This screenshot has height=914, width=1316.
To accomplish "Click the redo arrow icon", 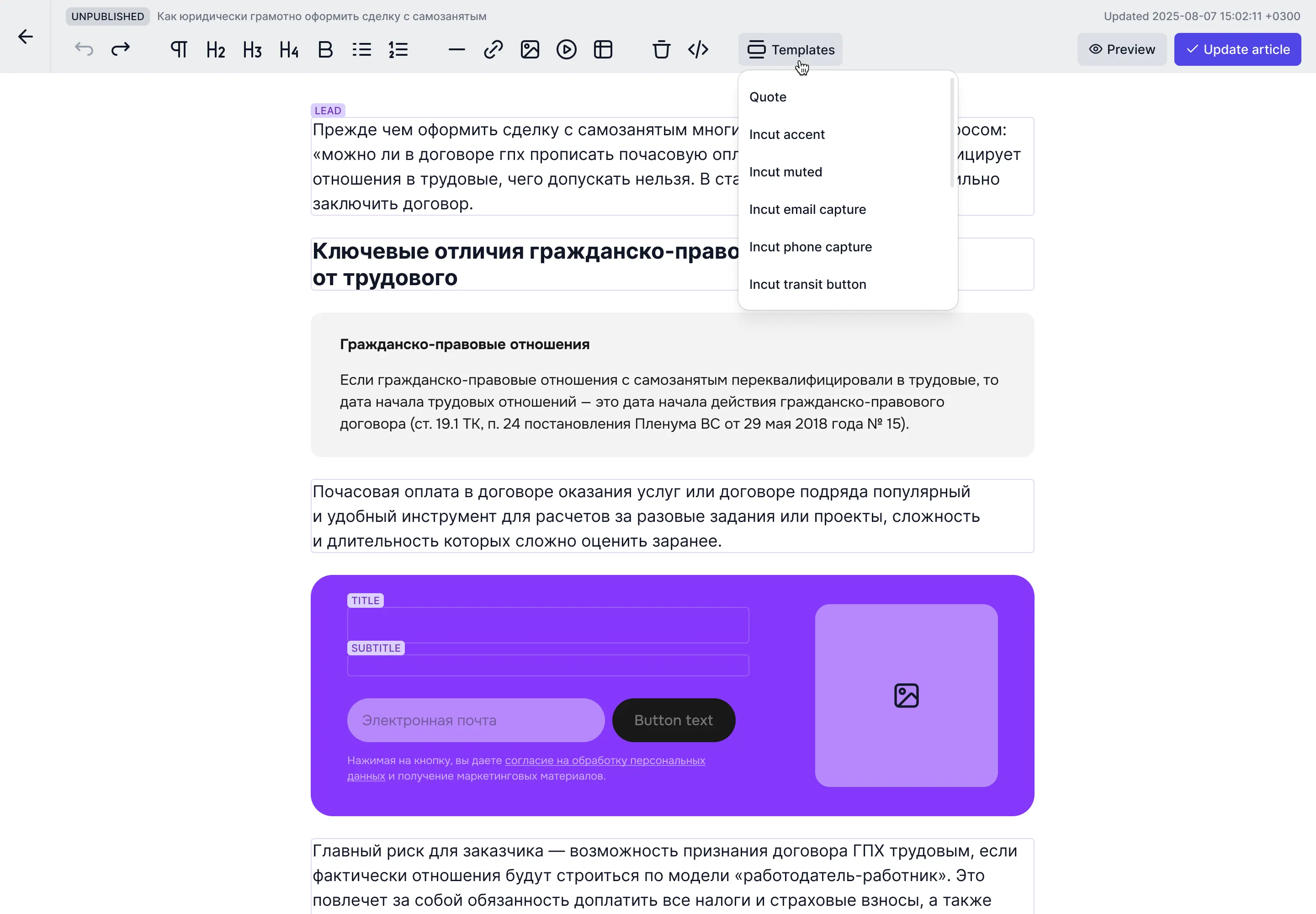I will (120, 49).
